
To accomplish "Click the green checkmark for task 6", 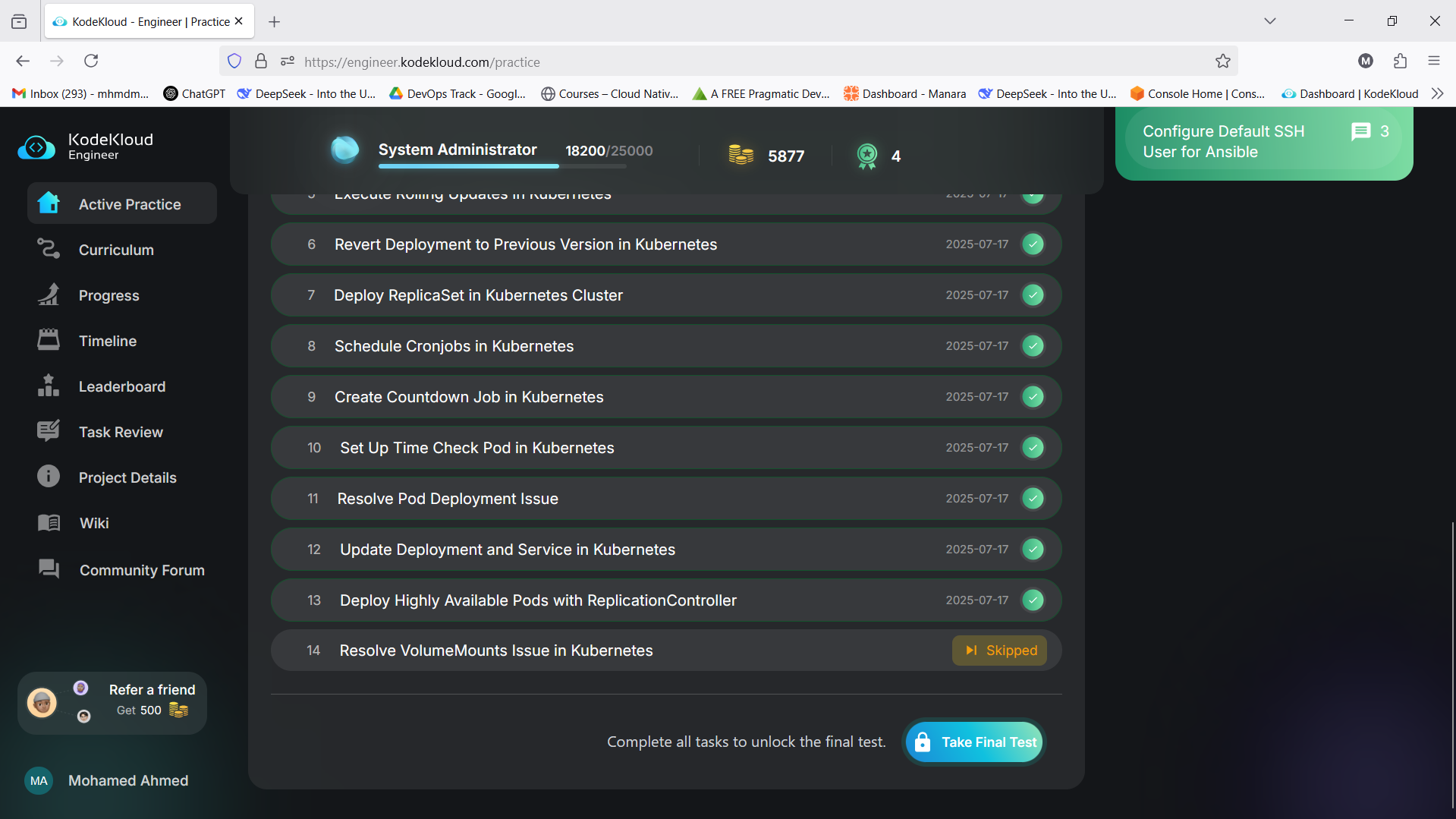I will [1033, 244].
